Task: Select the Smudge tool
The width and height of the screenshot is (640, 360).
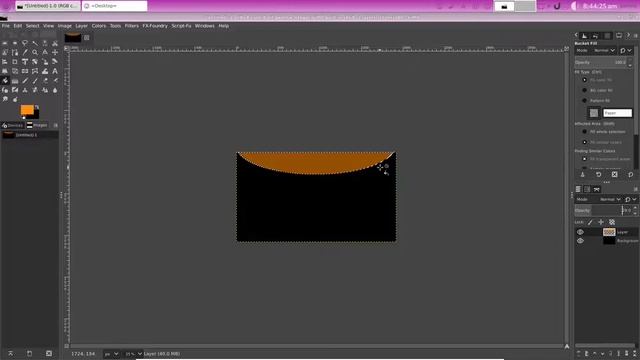Action: (5, 99)
